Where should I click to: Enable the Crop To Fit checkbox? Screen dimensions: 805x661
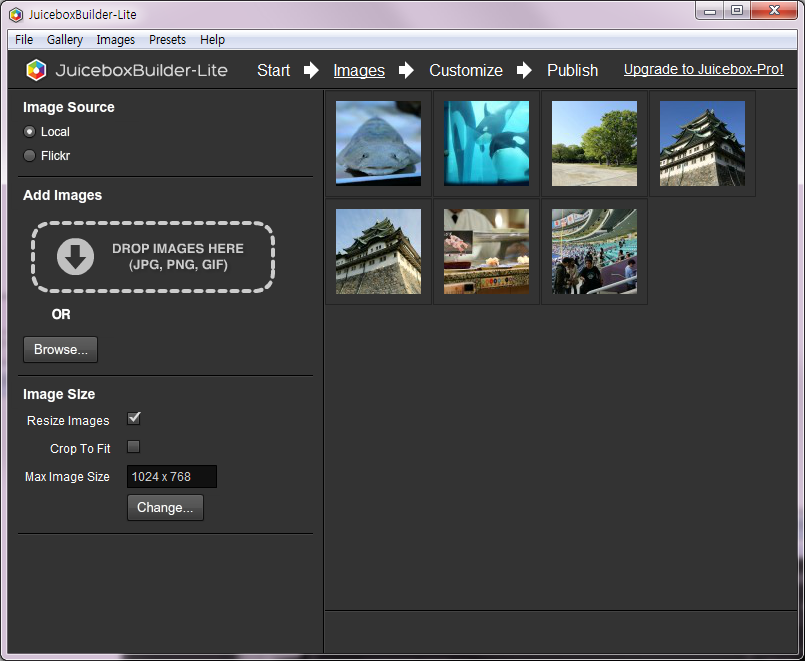134,447
